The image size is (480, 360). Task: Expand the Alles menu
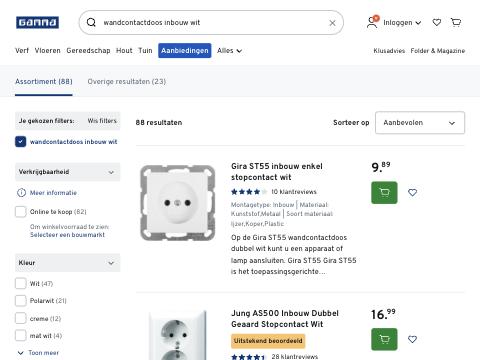coord(229,51)
